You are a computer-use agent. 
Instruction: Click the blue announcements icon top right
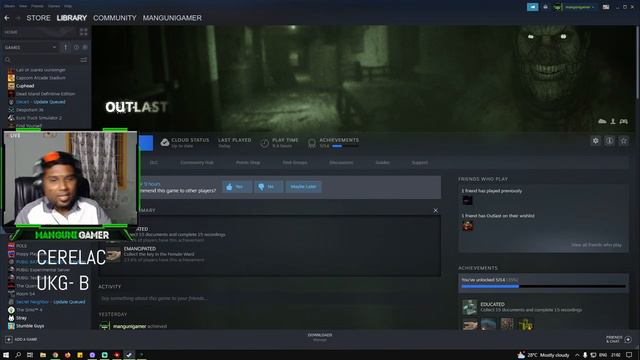[x=533, y=7]
